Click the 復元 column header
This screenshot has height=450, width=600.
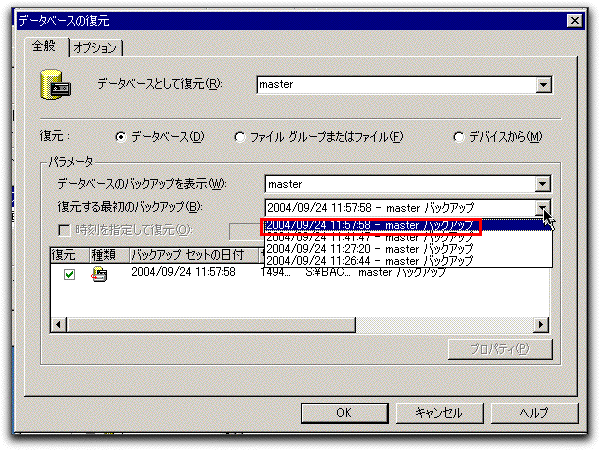[x=69, y=255]
